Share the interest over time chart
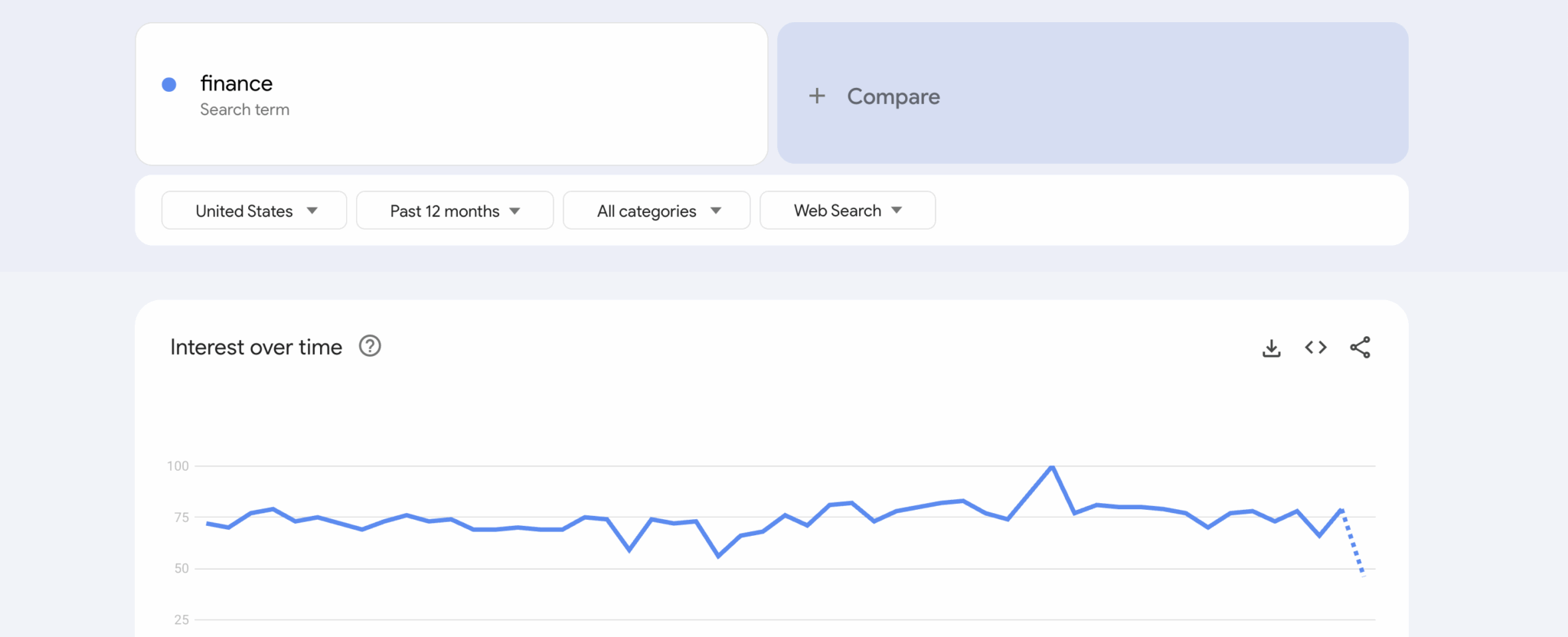Screen dimensions: 1568x637 coord(1360,348)
